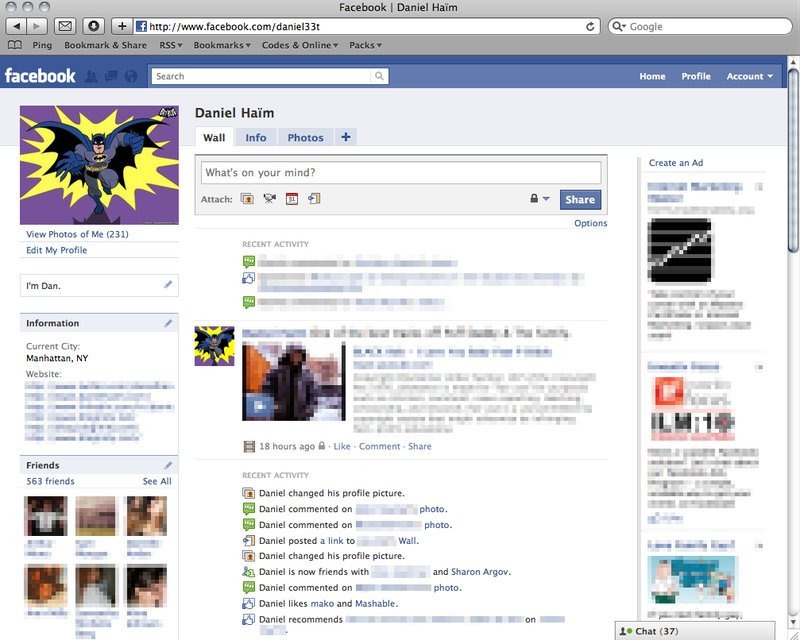Open the notifications globe icon
This screenshot has height=640, width=800.
pos(131,76)
